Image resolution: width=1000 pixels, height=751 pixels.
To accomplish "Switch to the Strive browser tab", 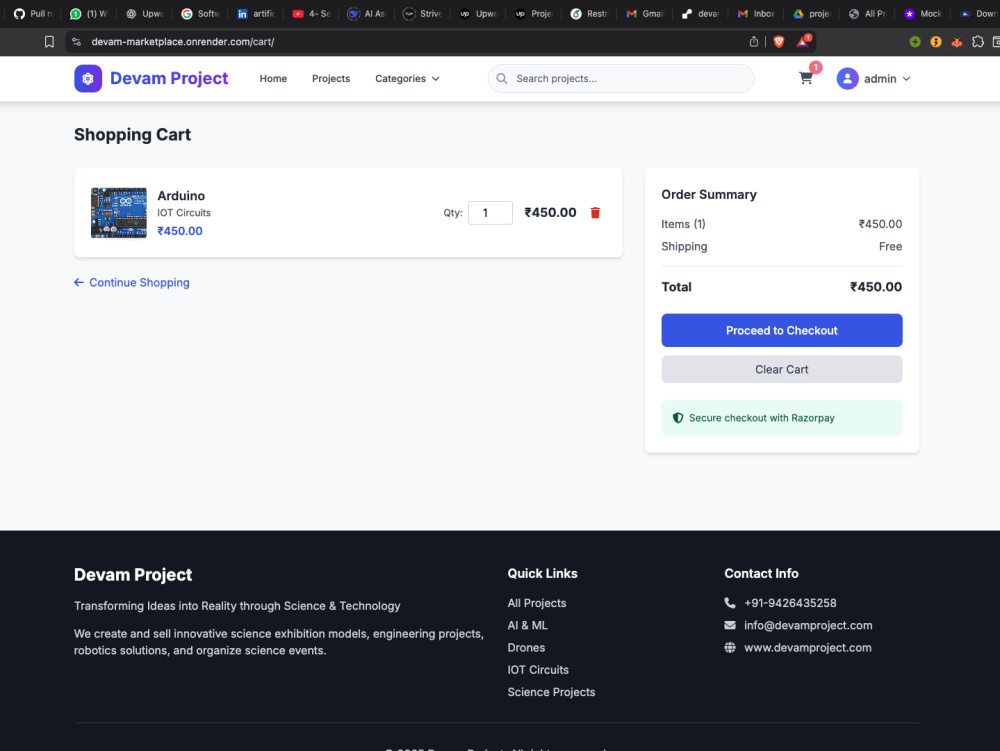I will click(422, 13).
